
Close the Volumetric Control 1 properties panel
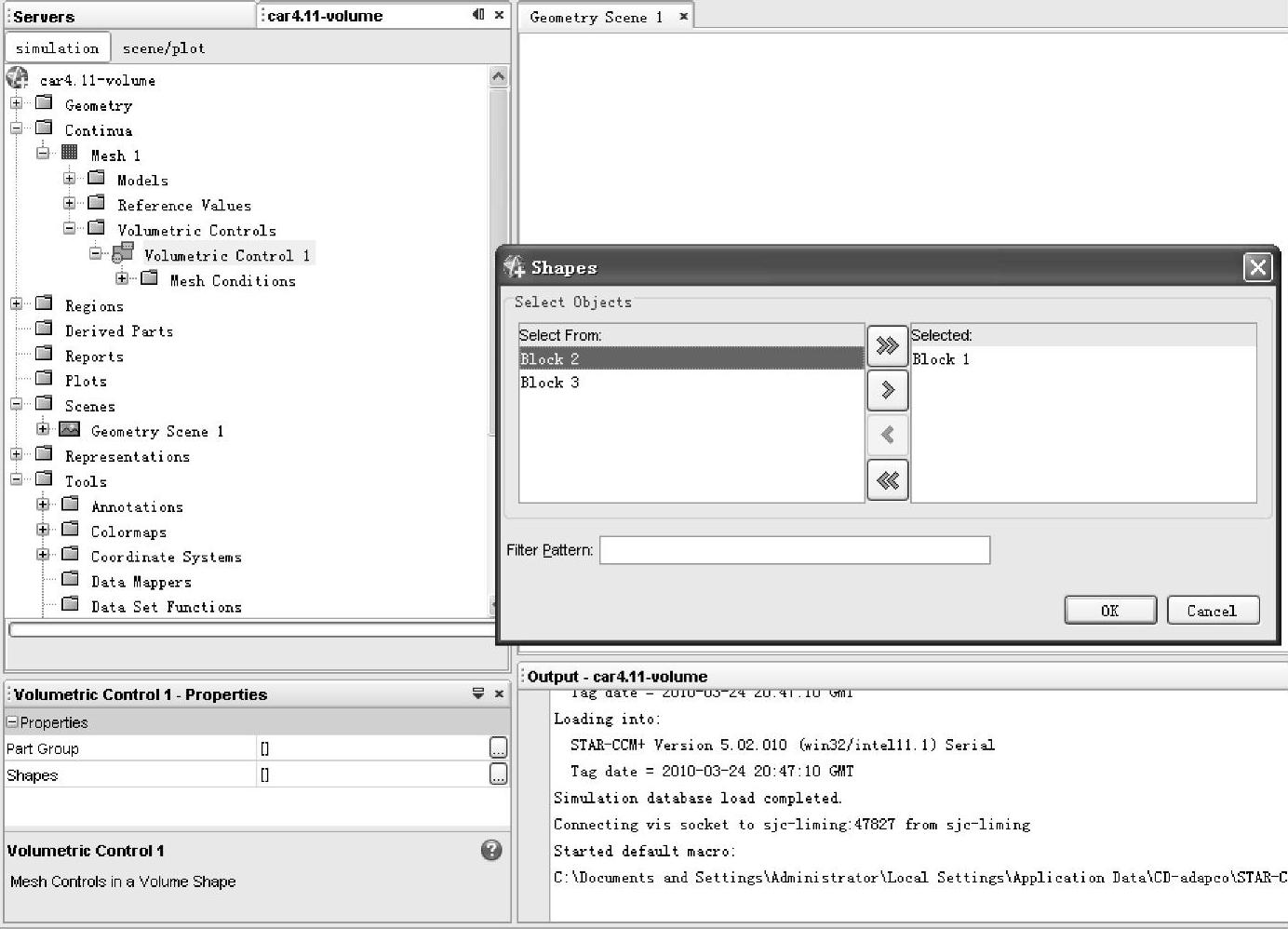click(499, 693)
